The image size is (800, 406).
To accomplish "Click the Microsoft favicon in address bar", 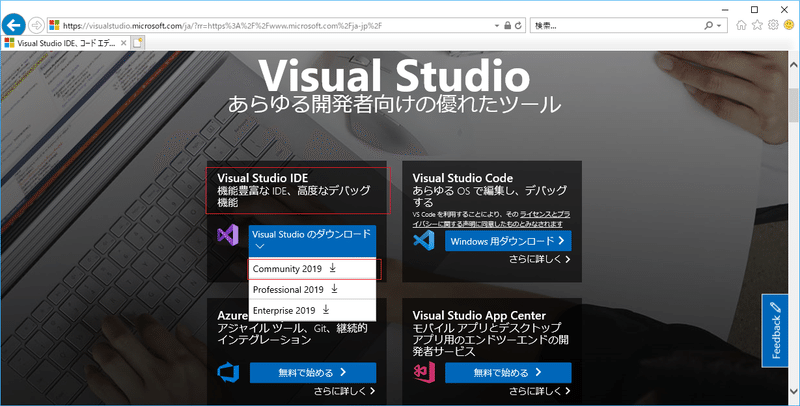I will pyautogui.click(x=55, y=26).
